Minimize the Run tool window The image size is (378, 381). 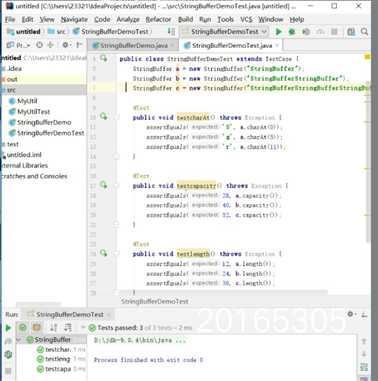tap(364, 314)
